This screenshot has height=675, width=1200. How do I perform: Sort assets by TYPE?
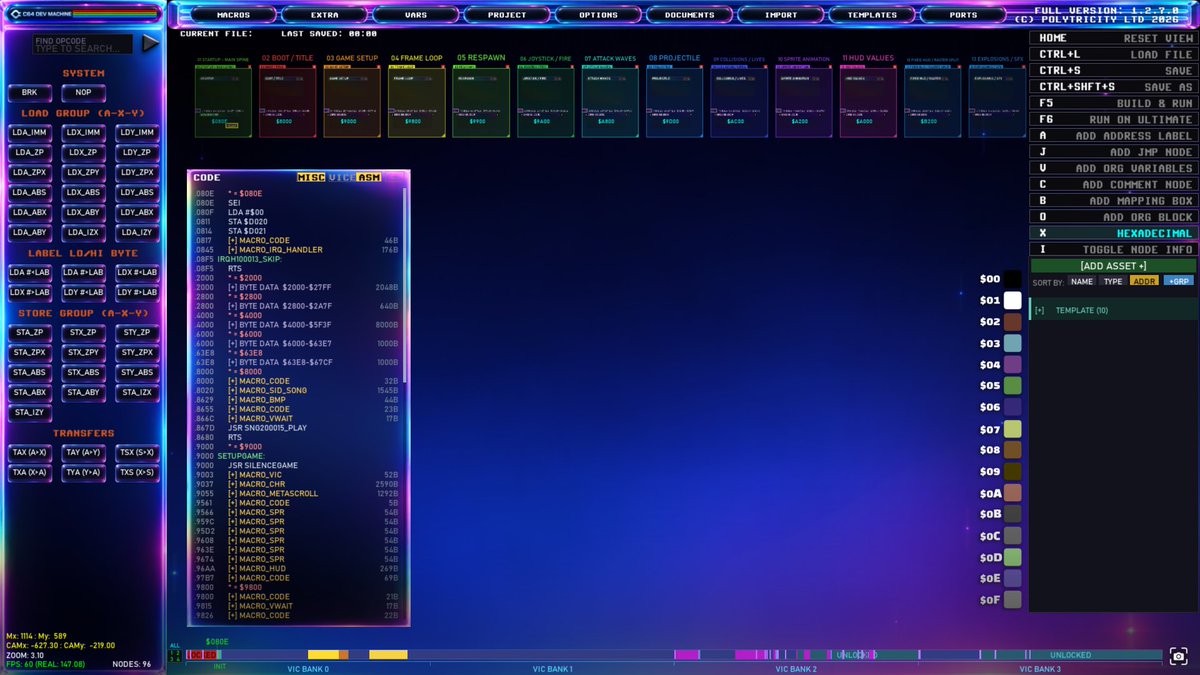tap(1113, 282)
